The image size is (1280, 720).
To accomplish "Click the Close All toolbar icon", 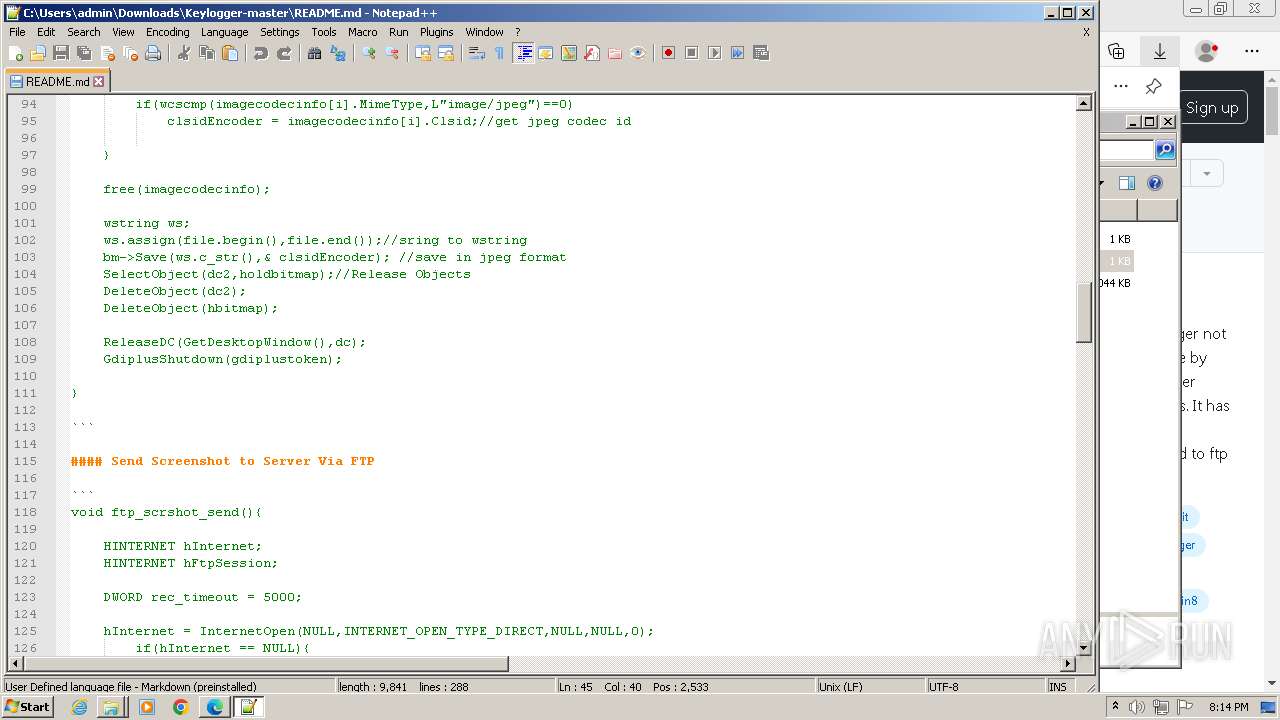I will click(130, 53).
